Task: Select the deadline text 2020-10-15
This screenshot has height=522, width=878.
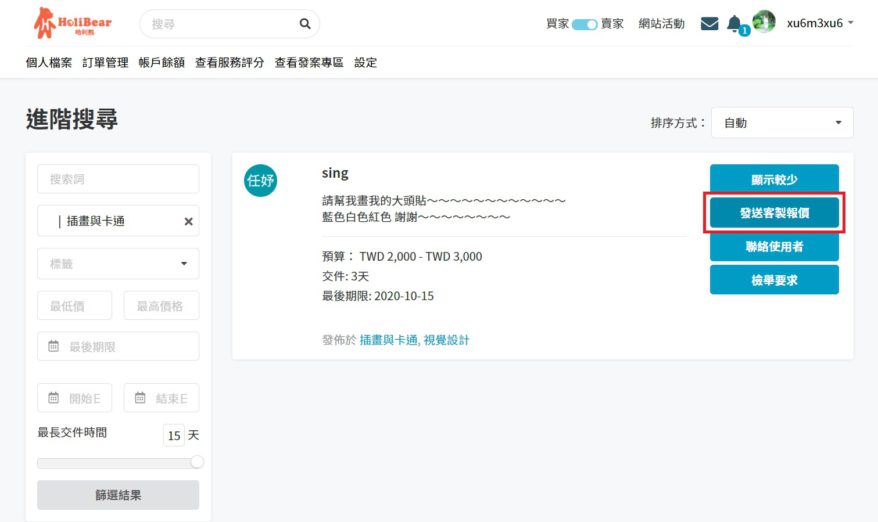Action: (404, 296)
